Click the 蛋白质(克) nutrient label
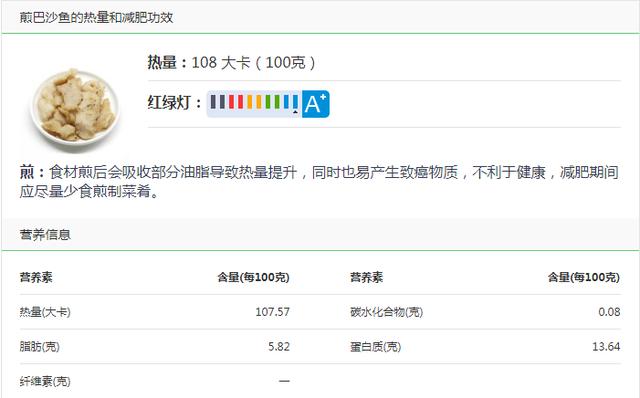 tap(376, 347)
